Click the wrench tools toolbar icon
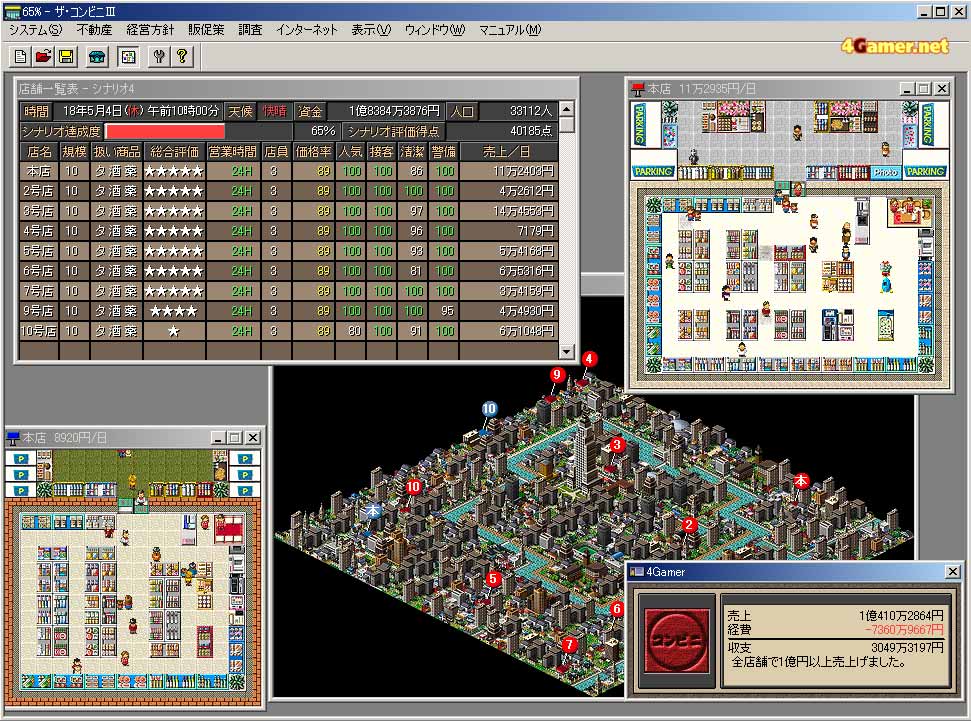The height and width of the screenshot is (721, 971). 159,57
